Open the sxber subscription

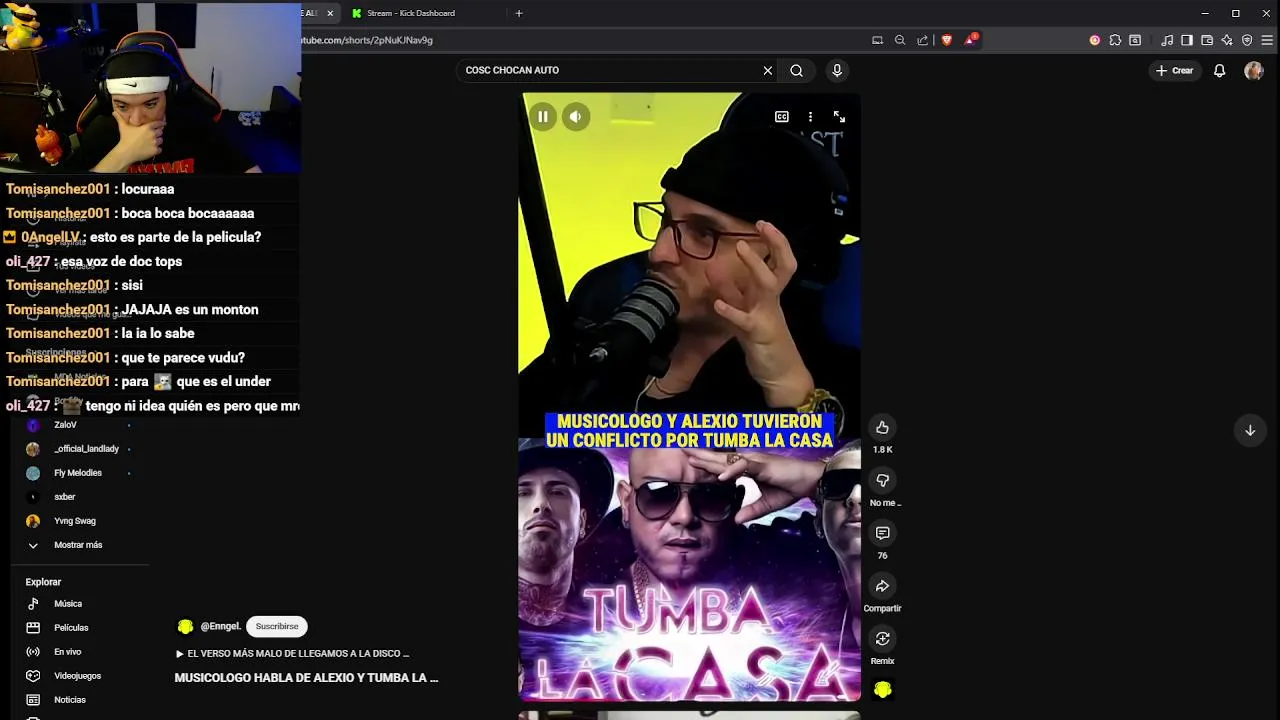(65, 497)
